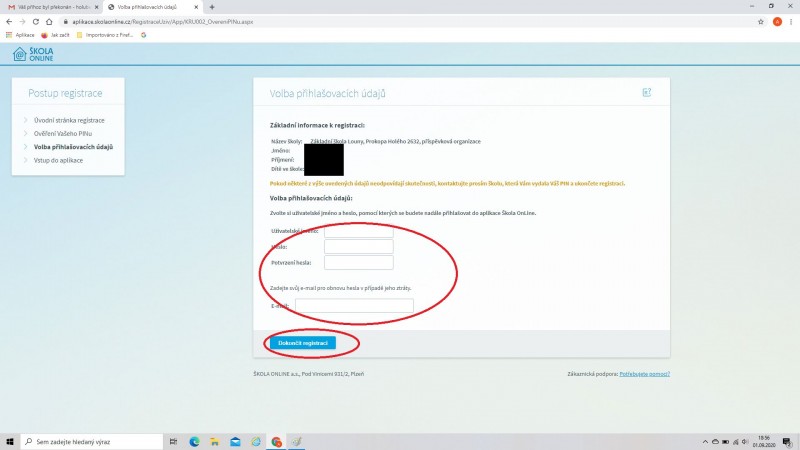Open the Chrome three-dot menu
Image resolution: width=800 pixels, height=450 pixels.
pos(791,21)
